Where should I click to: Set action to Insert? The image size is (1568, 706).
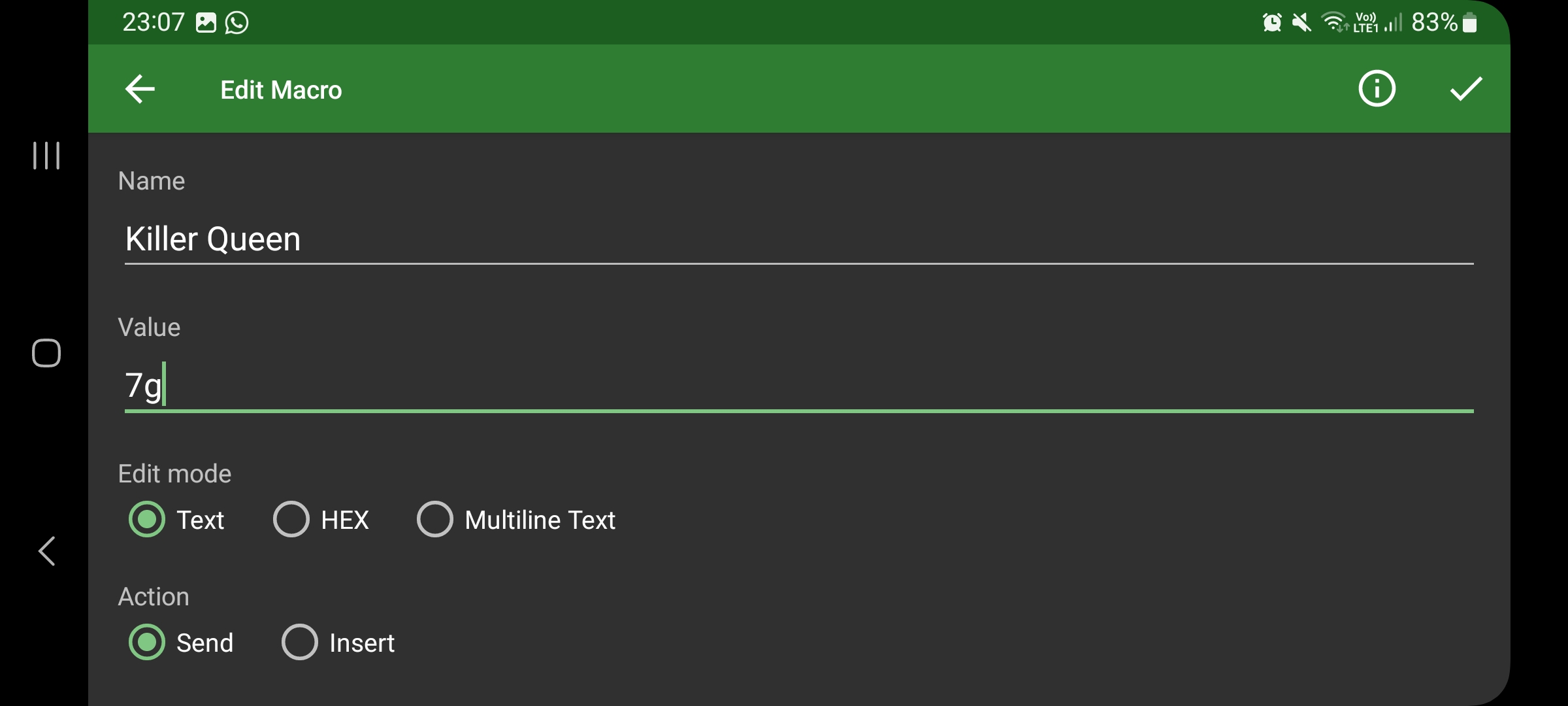click(300, 643)
